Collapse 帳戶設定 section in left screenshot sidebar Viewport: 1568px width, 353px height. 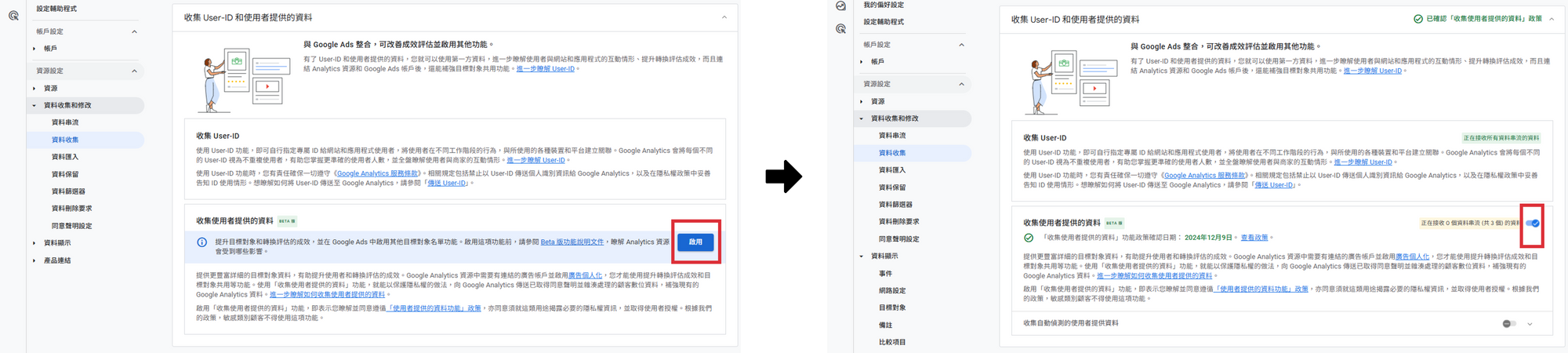pyautogui.click(x=134, y=32)
